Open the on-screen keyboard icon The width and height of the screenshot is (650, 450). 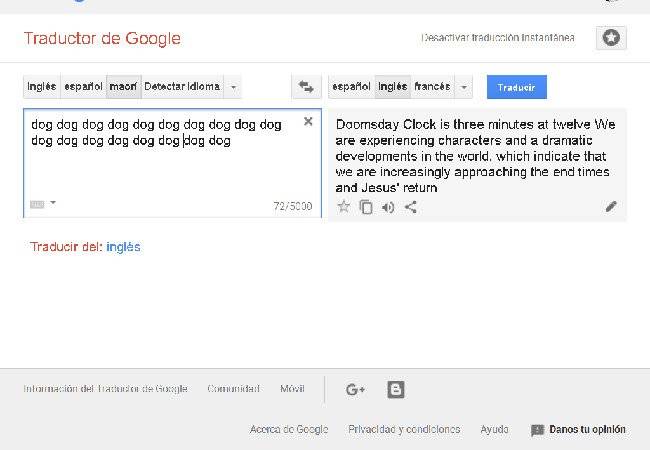click(37, 204)
